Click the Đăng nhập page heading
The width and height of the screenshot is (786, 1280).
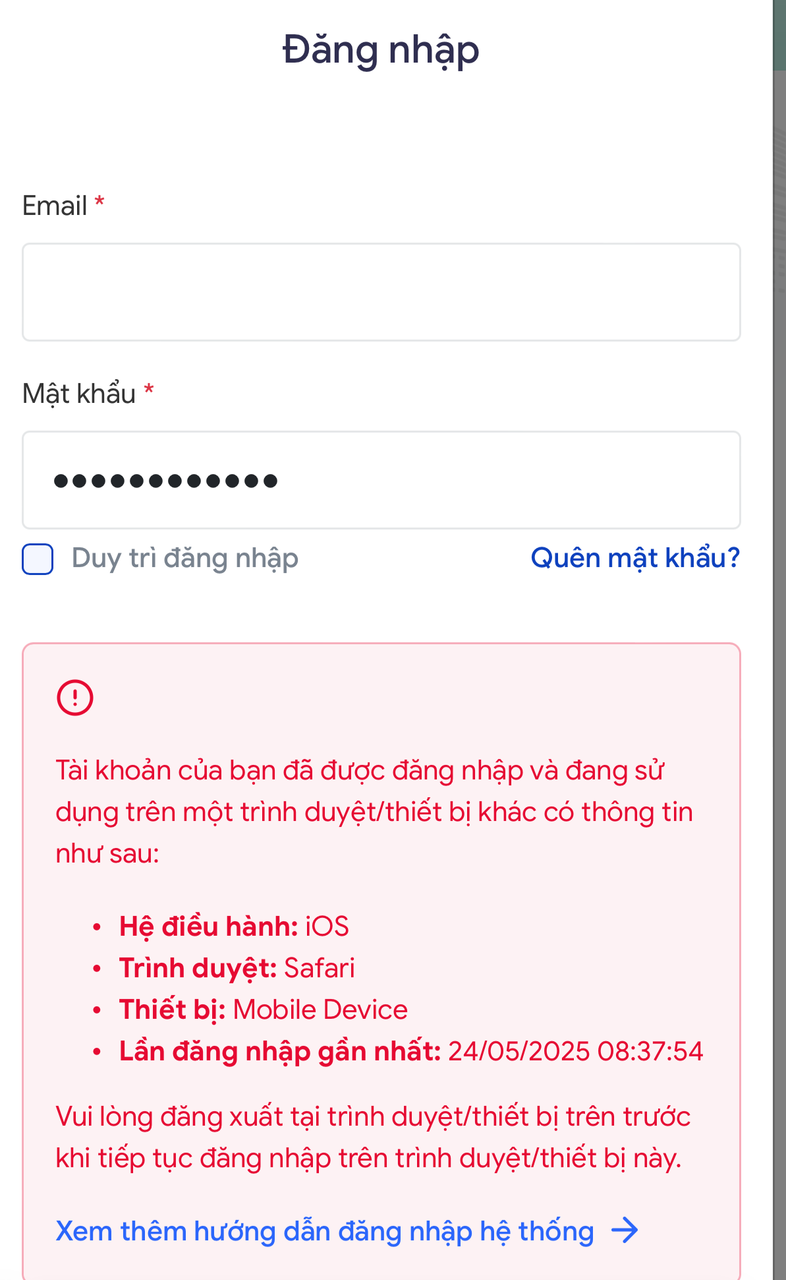[381, 49]
